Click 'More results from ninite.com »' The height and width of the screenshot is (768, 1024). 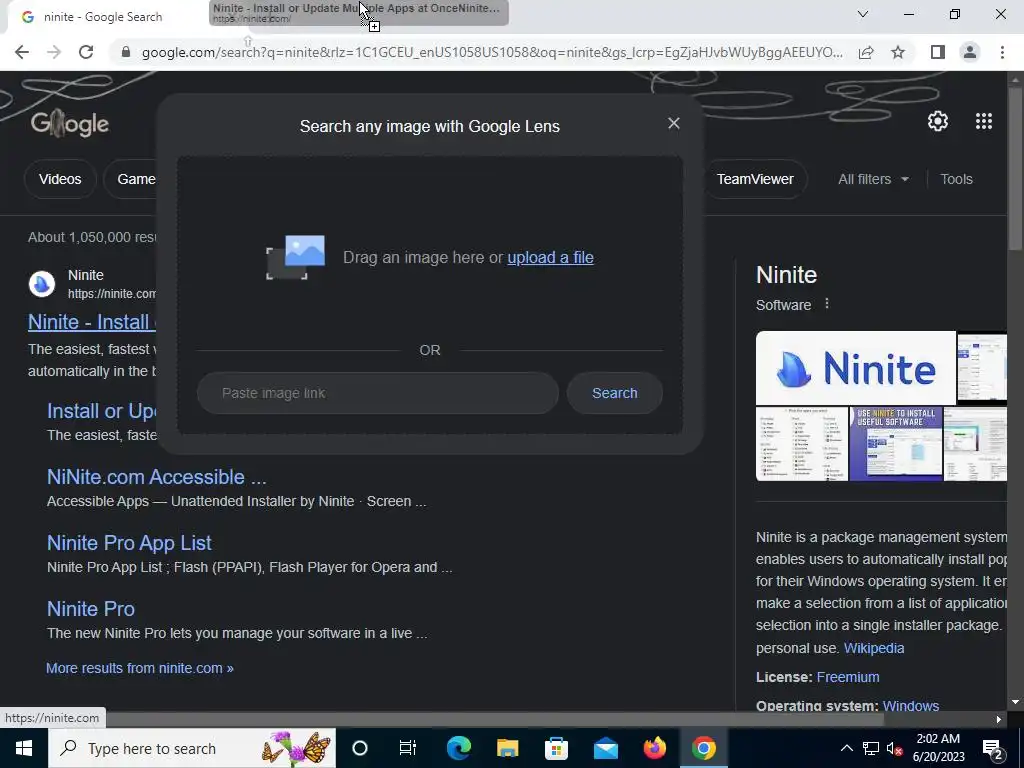click(140, 668)
